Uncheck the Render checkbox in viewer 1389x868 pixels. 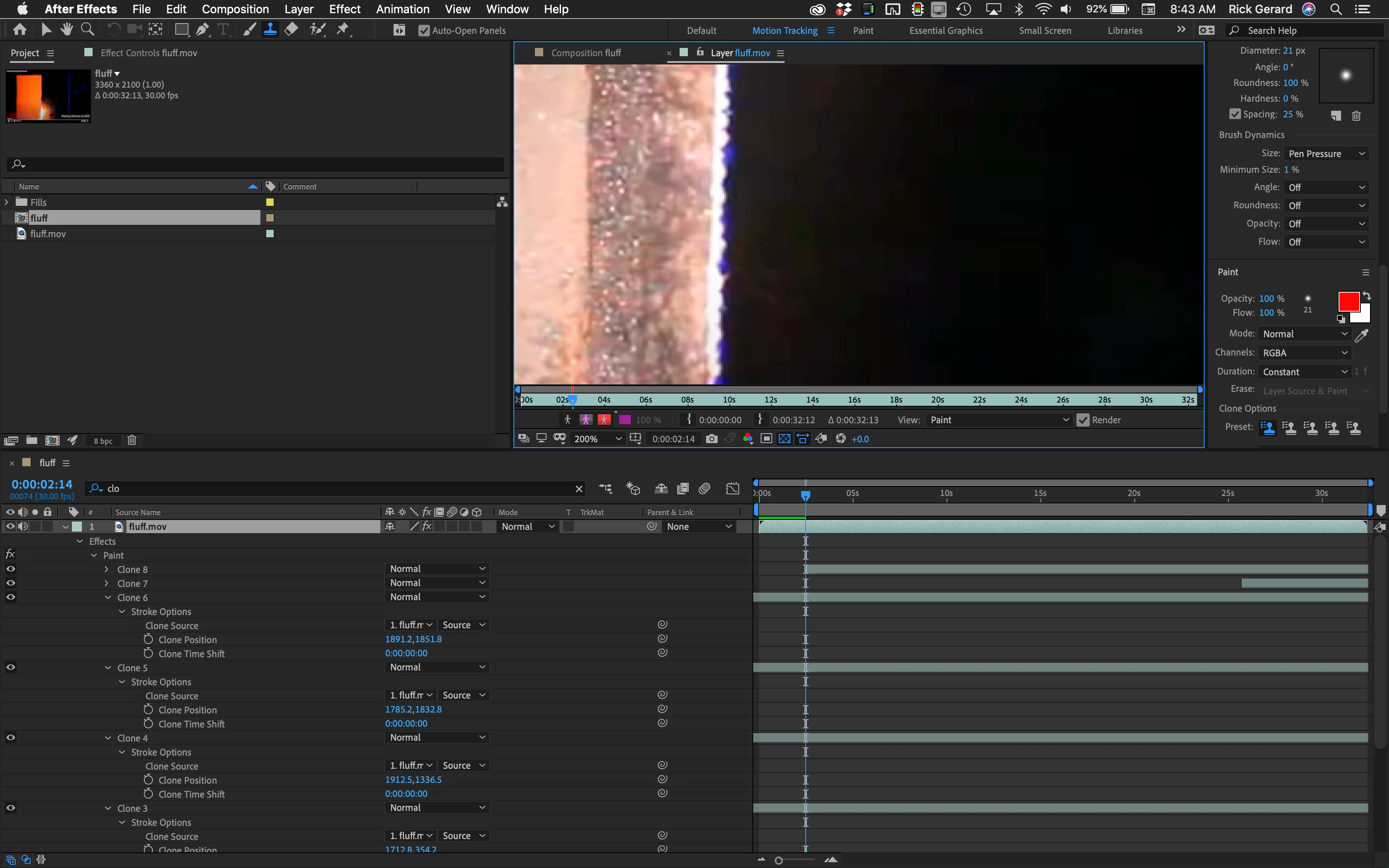[1083, 420]
